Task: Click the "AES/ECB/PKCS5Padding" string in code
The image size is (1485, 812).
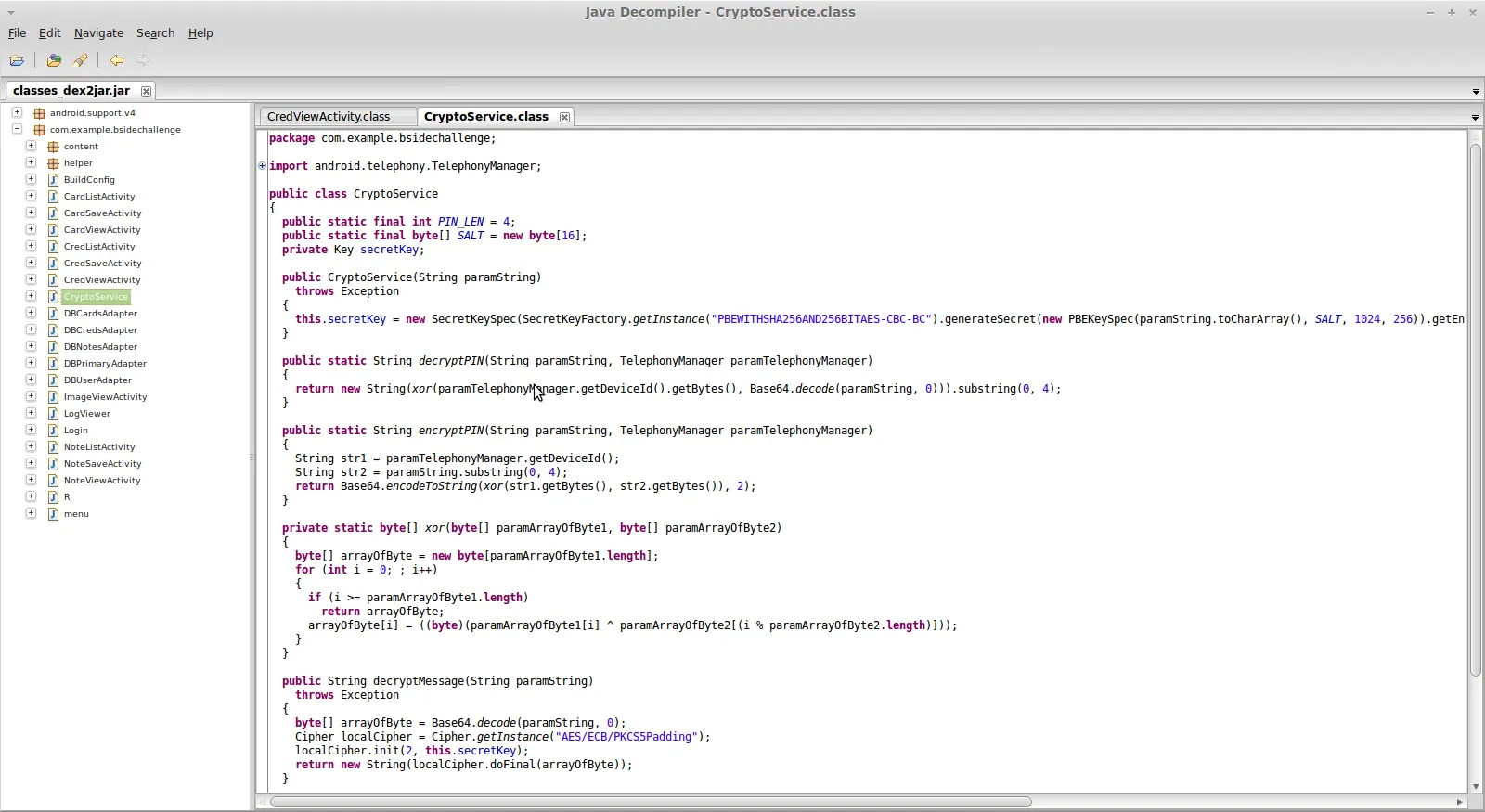Action: point(626,737)
